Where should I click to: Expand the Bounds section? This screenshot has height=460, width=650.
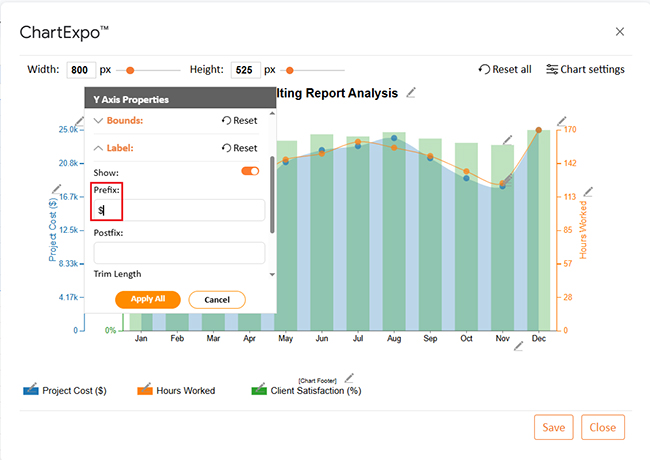(98, 120)
